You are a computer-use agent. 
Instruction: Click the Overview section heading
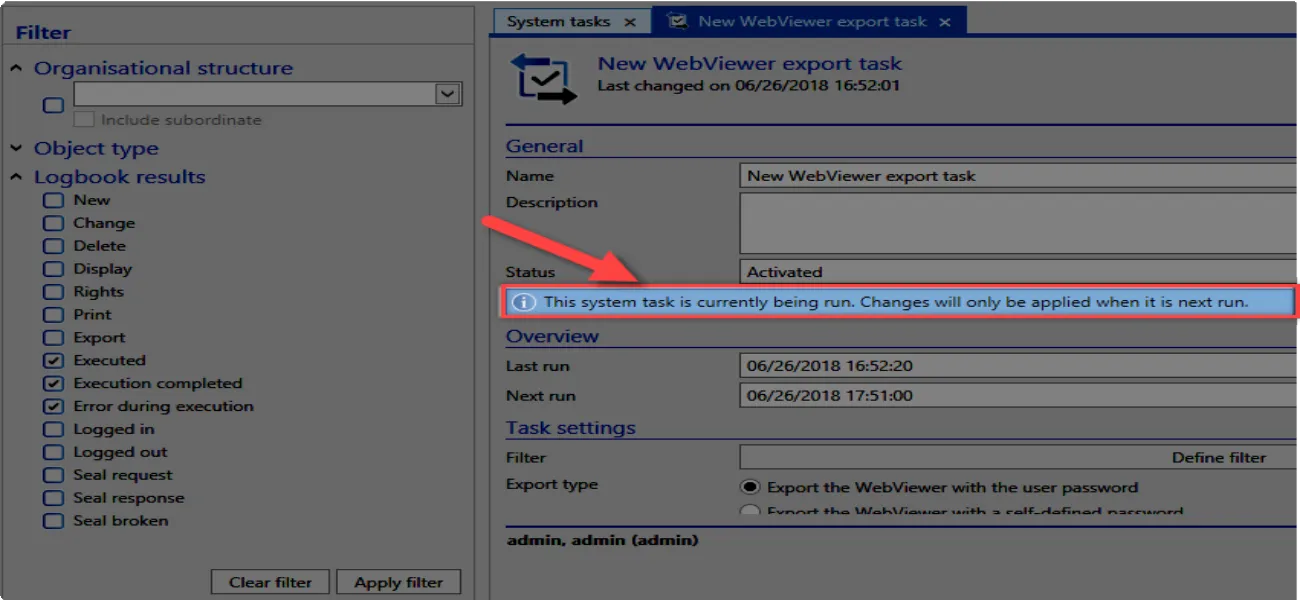552,336
